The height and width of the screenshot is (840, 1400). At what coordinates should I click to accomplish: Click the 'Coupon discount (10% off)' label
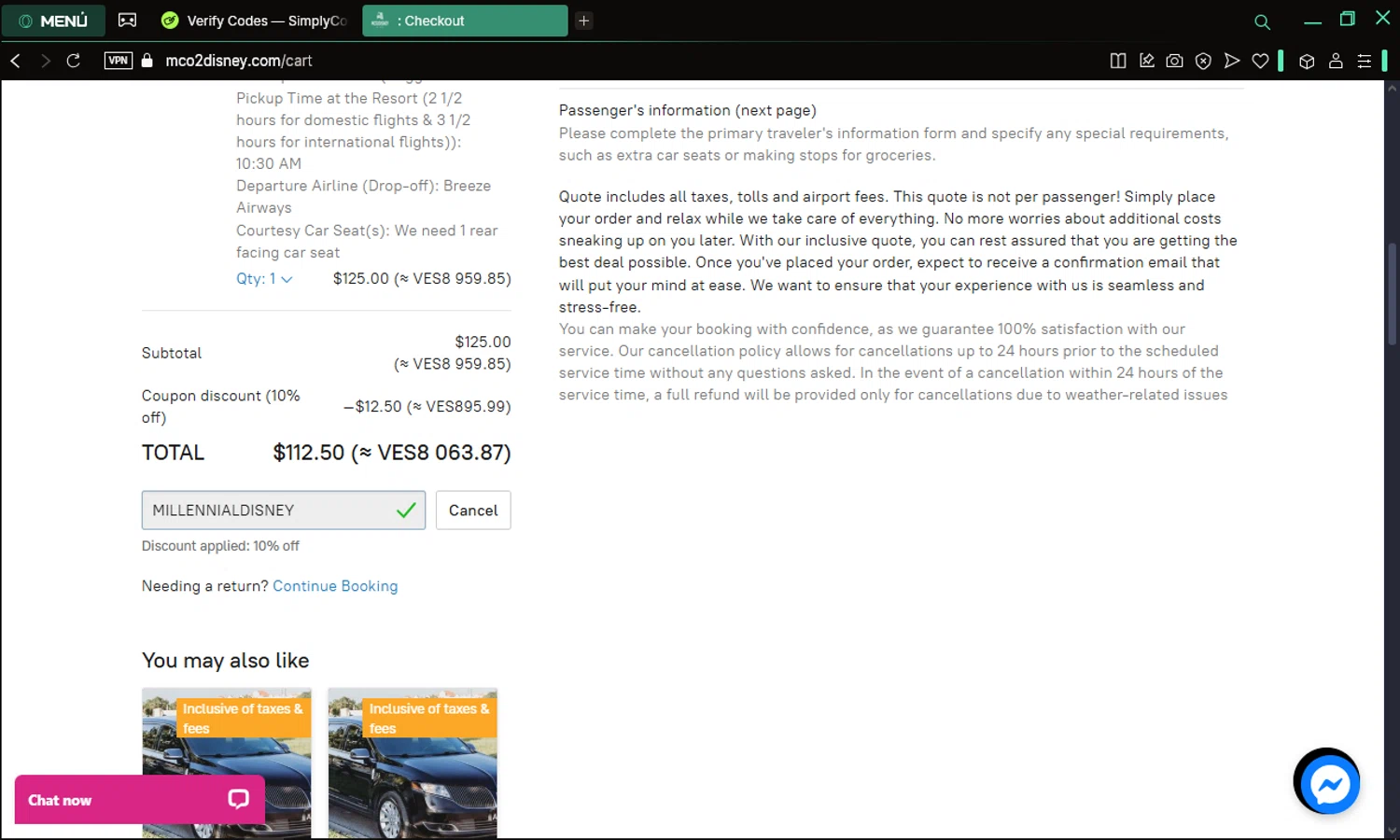[221, 407]
